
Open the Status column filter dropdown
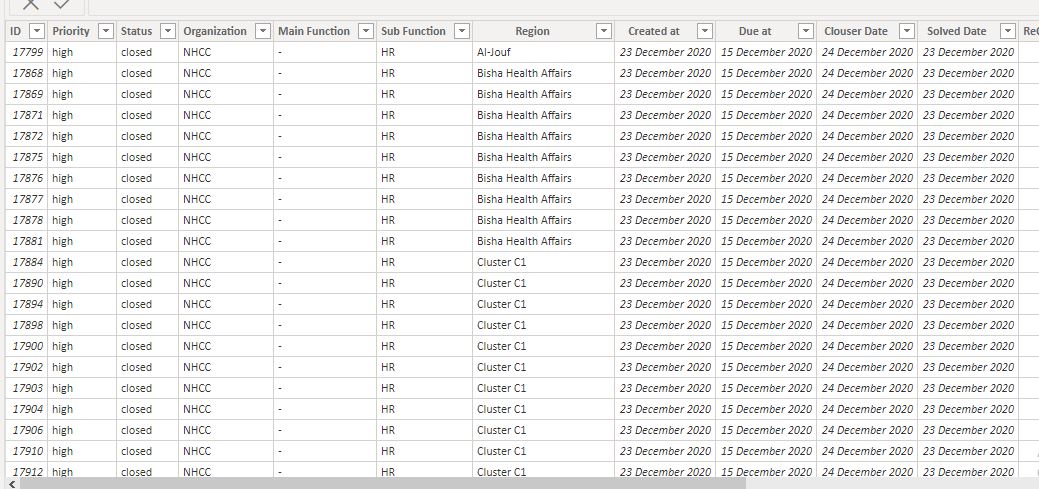click(168, 31)
